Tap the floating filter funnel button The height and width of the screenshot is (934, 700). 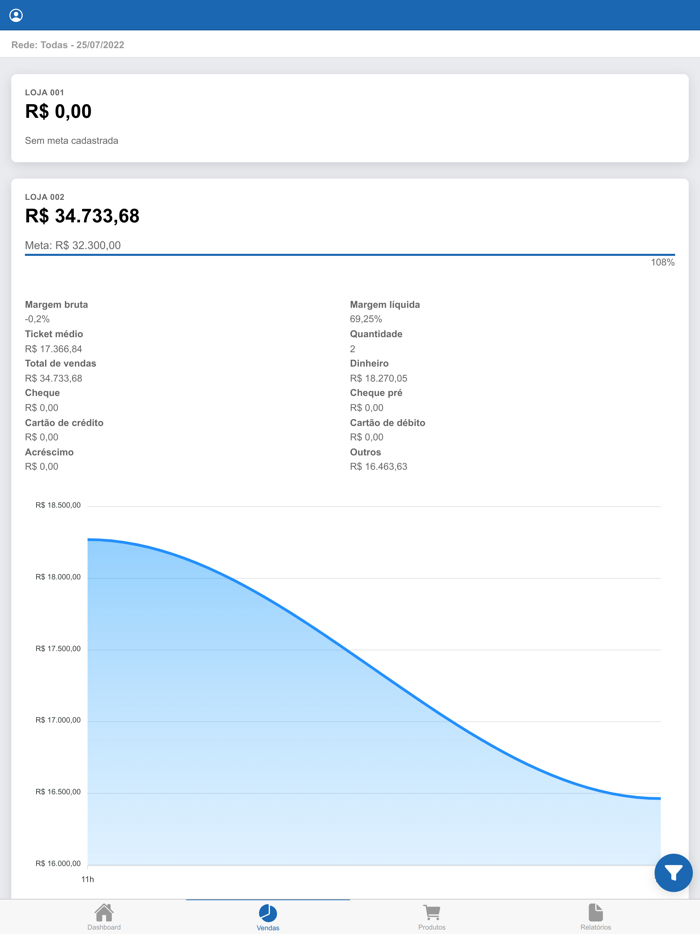tap(673, 873)
